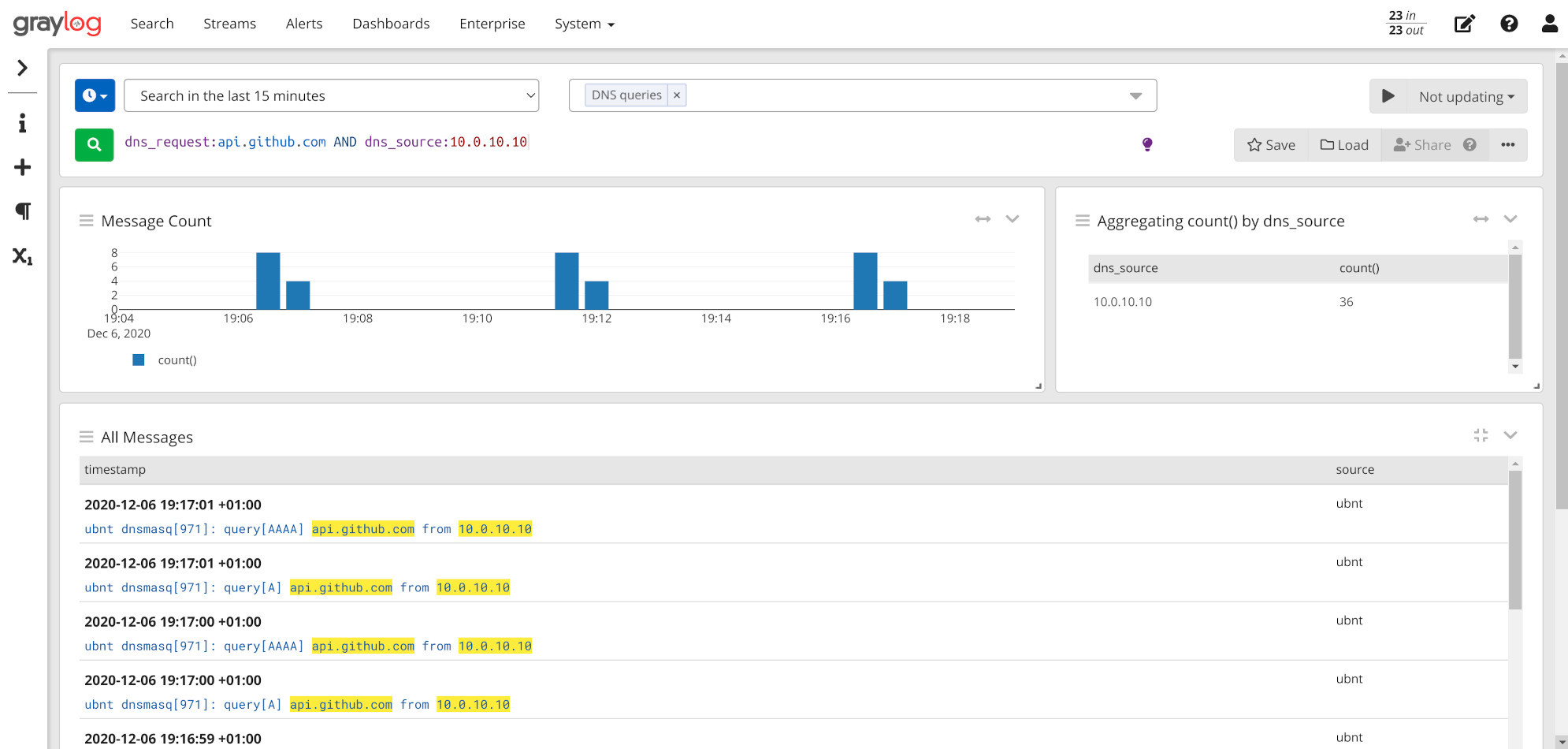This screenshot has width=1568, height=749.
Task: Load a saved search
Action: click(x=1344, y=145)
